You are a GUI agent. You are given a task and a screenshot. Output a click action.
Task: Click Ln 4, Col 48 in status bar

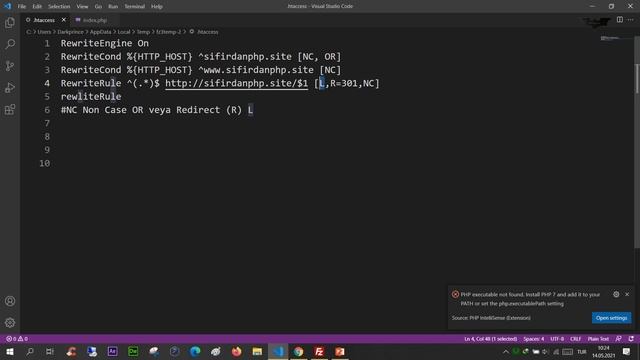(x=490, y=339)
